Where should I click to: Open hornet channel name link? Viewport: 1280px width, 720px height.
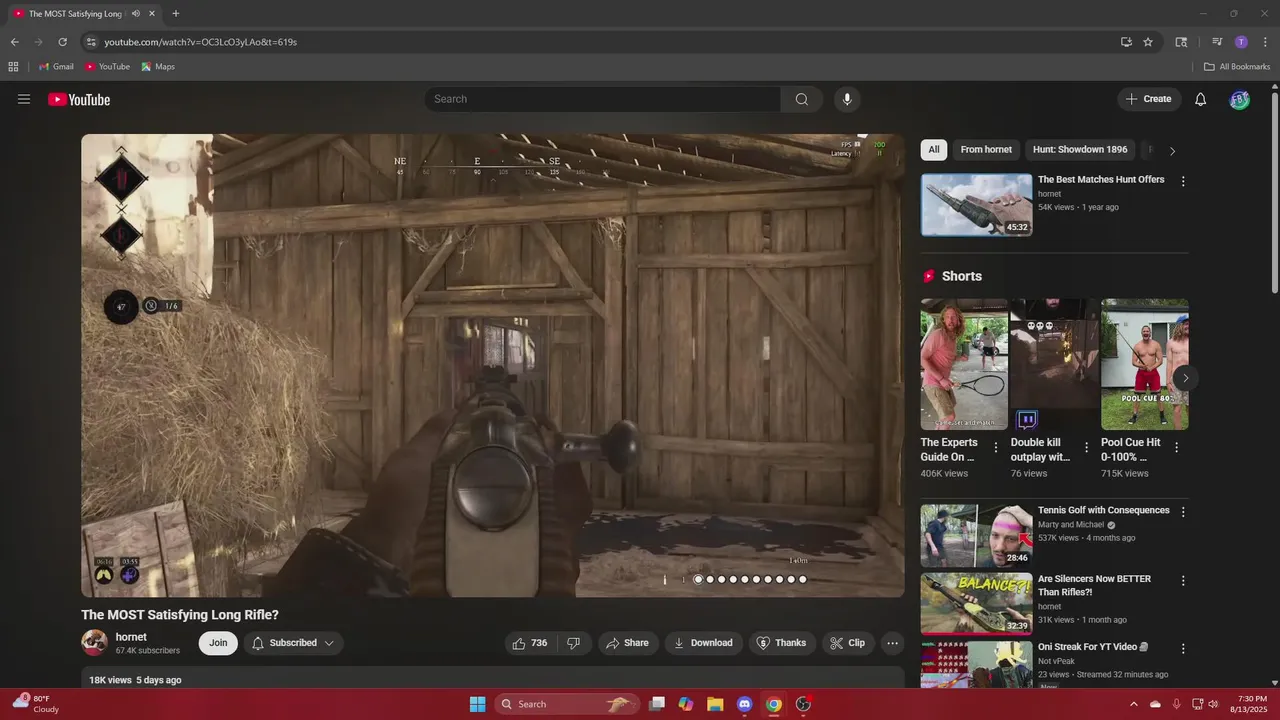(131, 637)
